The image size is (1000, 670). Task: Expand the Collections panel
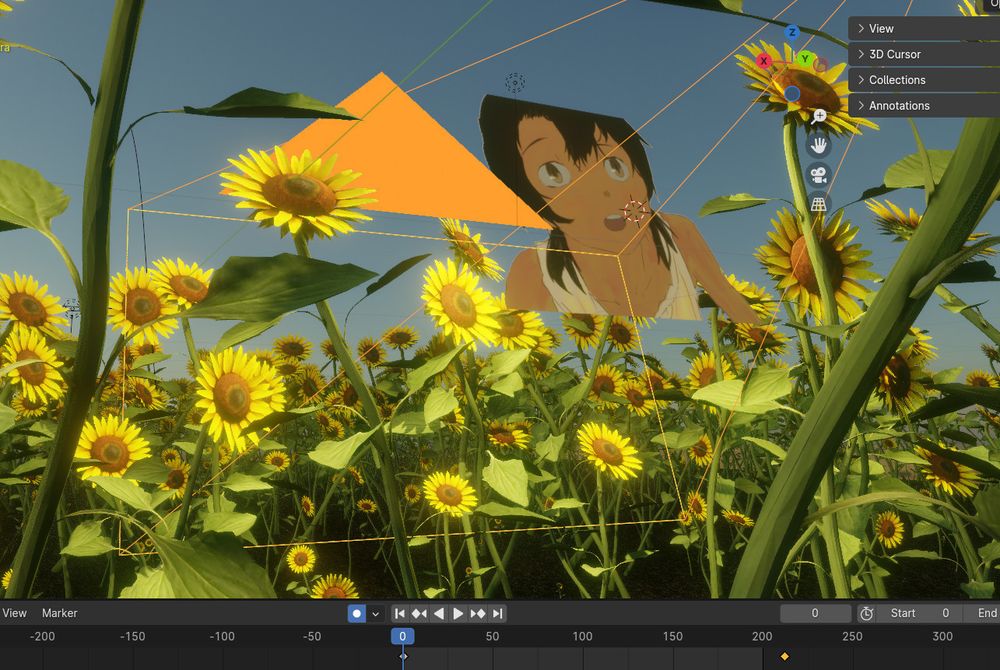click(924, 80)
